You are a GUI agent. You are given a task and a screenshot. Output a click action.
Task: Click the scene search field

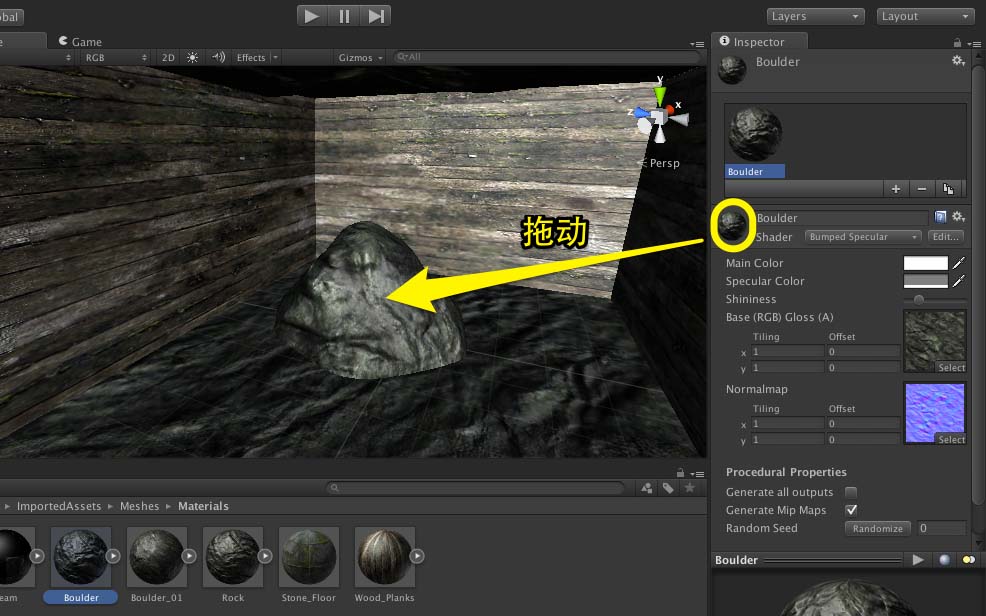point(546,57)
